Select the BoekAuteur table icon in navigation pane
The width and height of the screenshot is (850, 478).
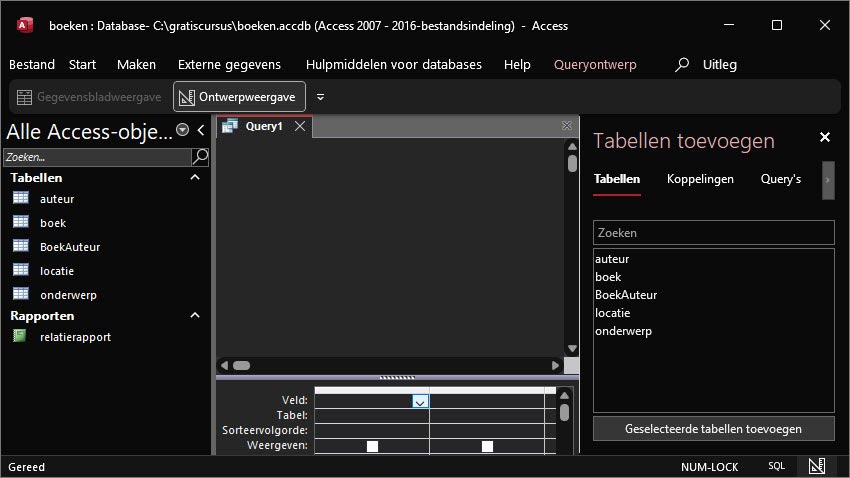point(21,246)
